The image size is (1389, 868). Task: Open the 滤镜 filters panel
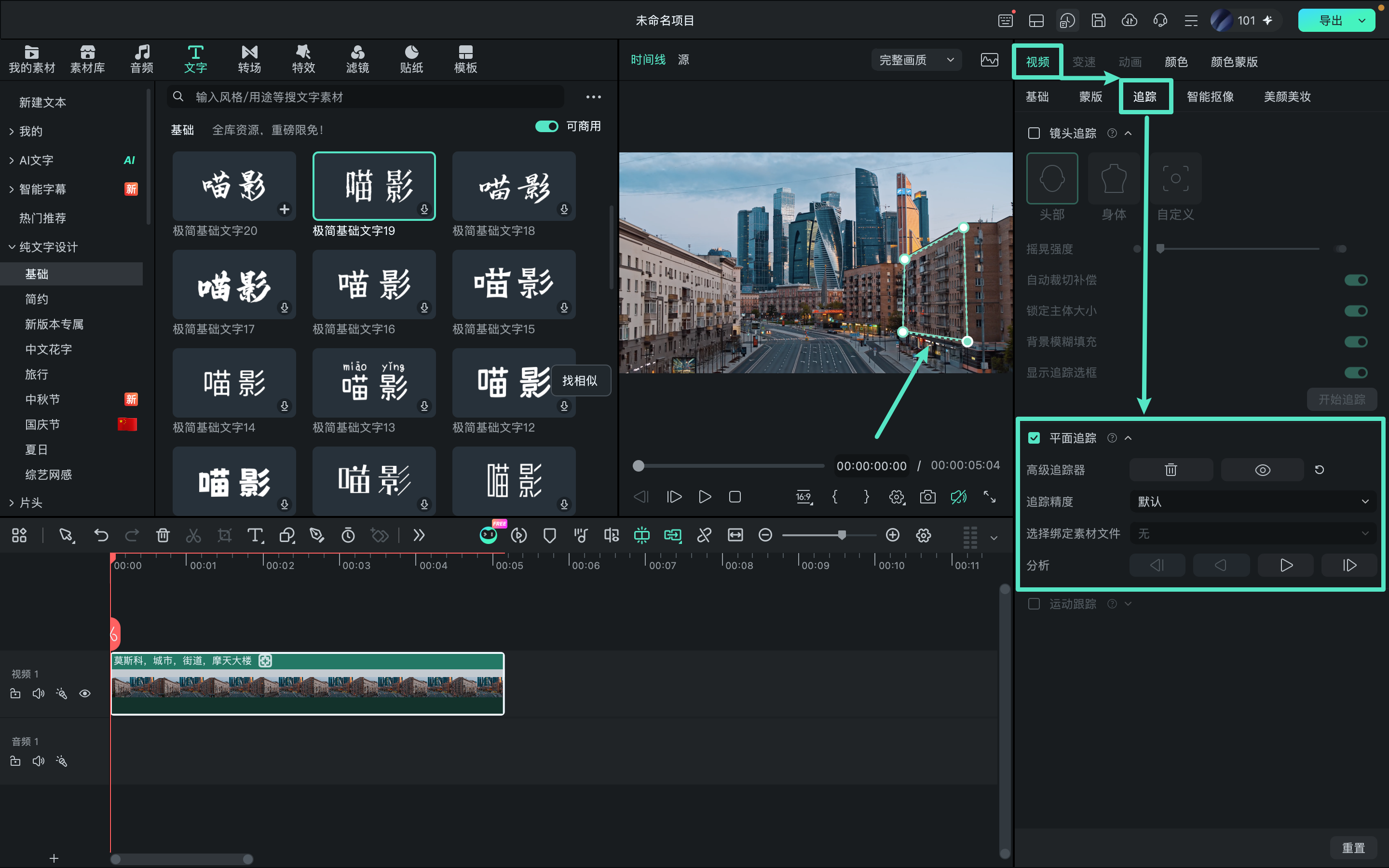[x=357, y=59]
